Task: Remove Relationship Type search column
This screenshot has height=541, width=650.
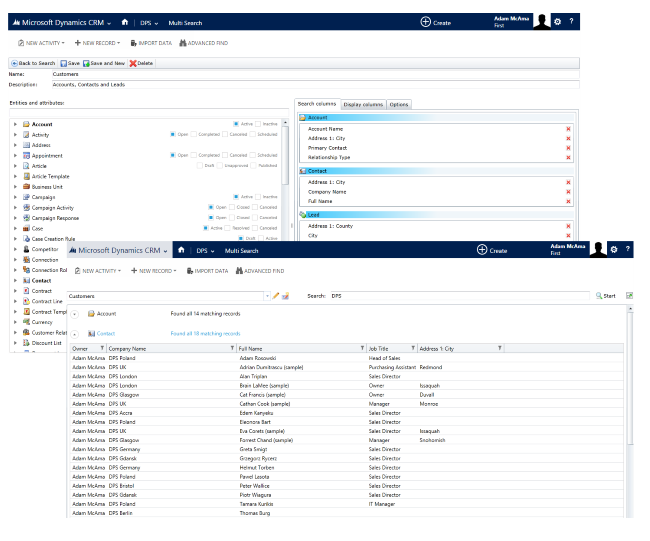Action: pos(568,158)
